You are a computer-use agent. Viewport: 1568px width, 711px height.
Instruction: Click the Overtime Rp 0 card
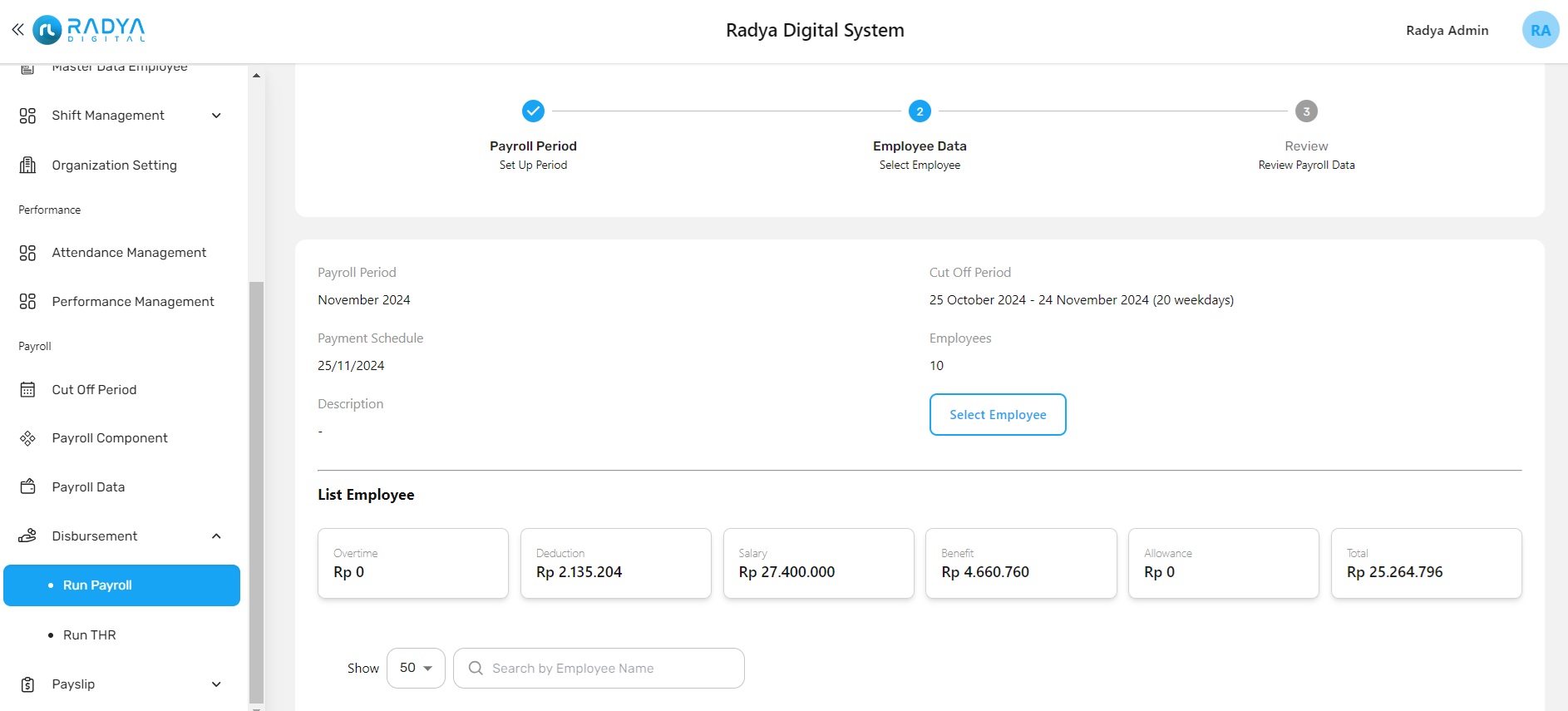pyautogui.click(x=412, y=563)
